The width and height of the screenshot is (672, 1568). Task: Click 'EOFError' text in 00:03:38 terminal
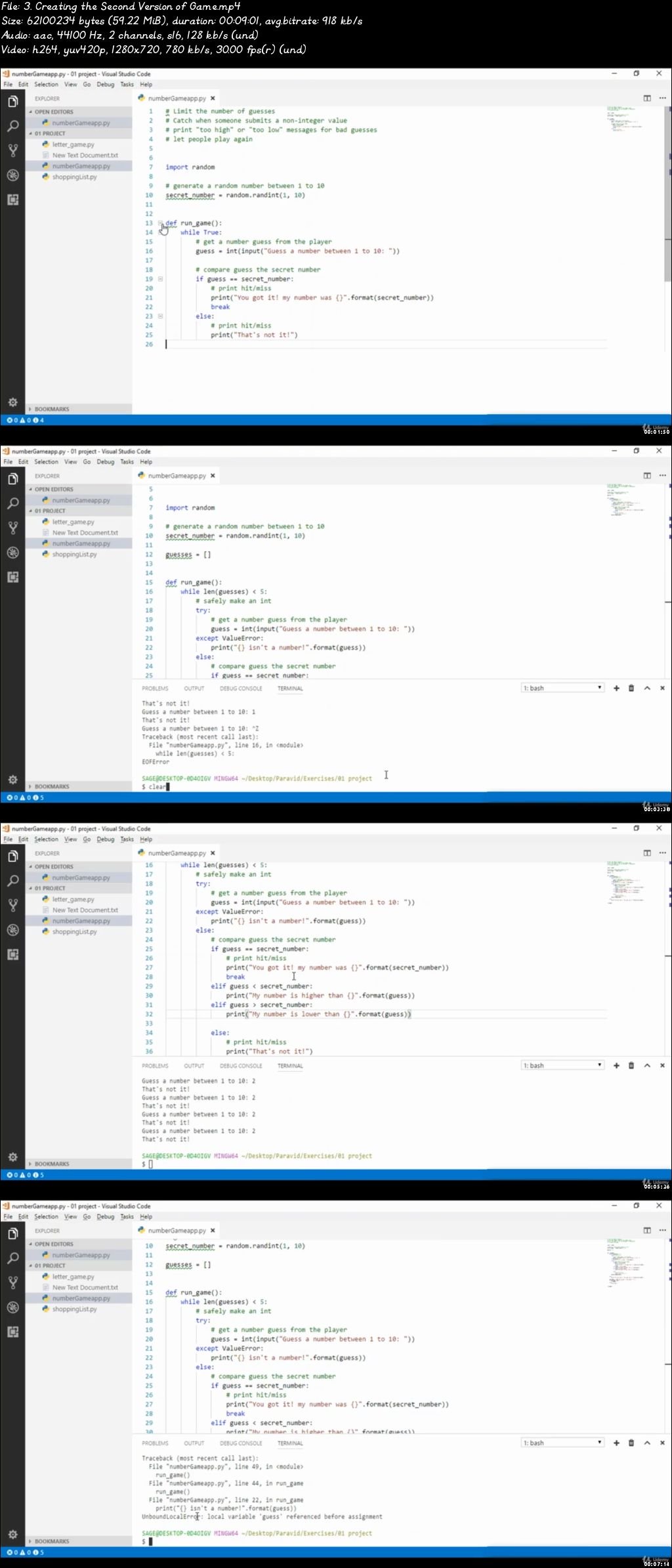[x=156, y=762]
